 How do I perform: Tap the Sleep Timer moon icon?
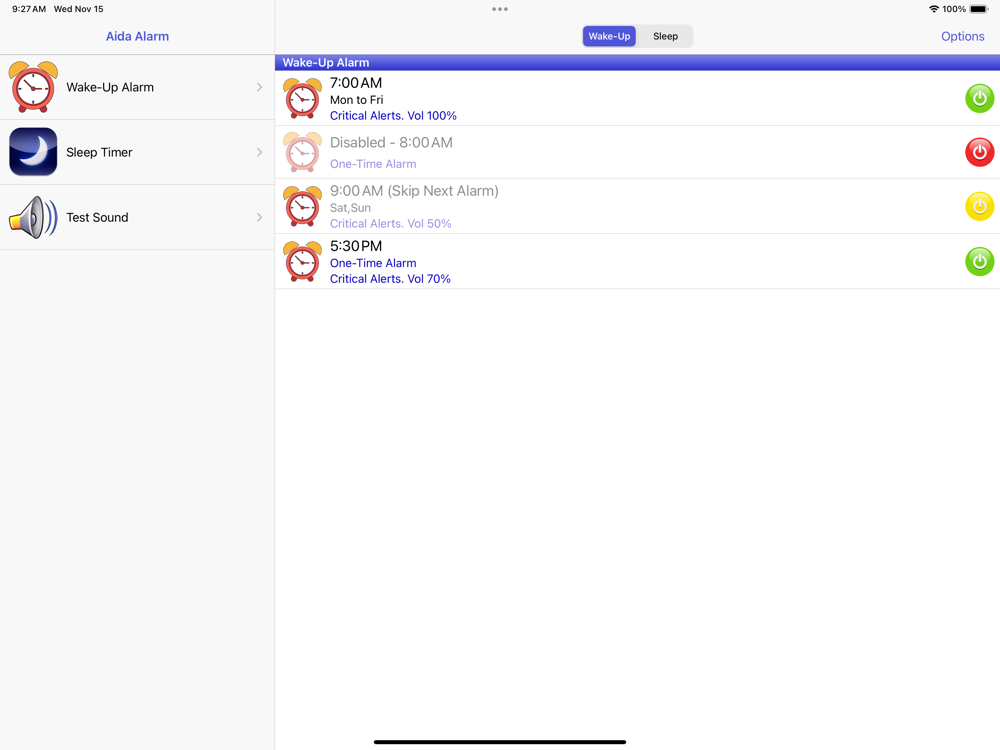coord(33,152)
